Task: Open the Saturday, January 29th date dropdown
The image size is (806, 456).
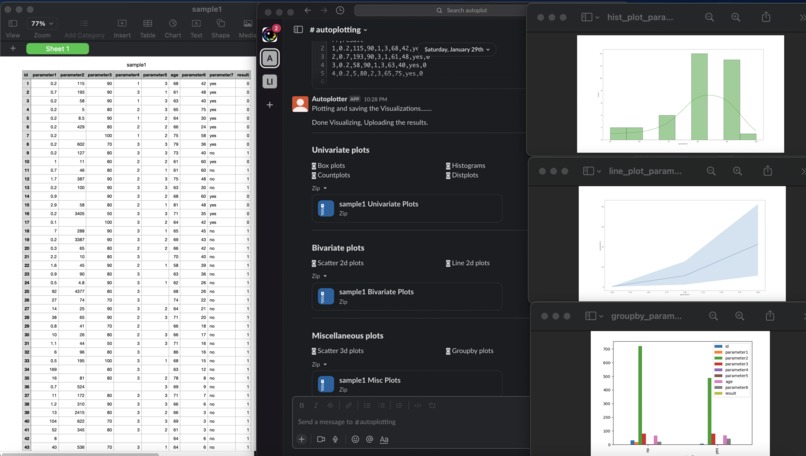Action: 456,49
